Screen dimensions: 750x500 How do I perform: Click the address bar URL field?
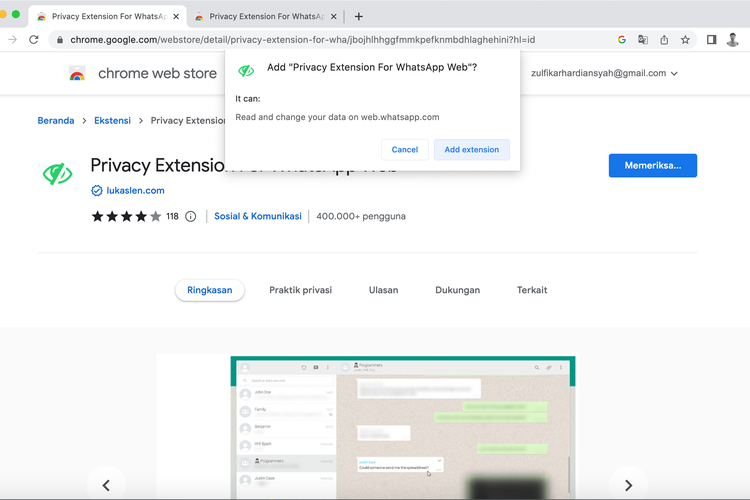[320, 40]
